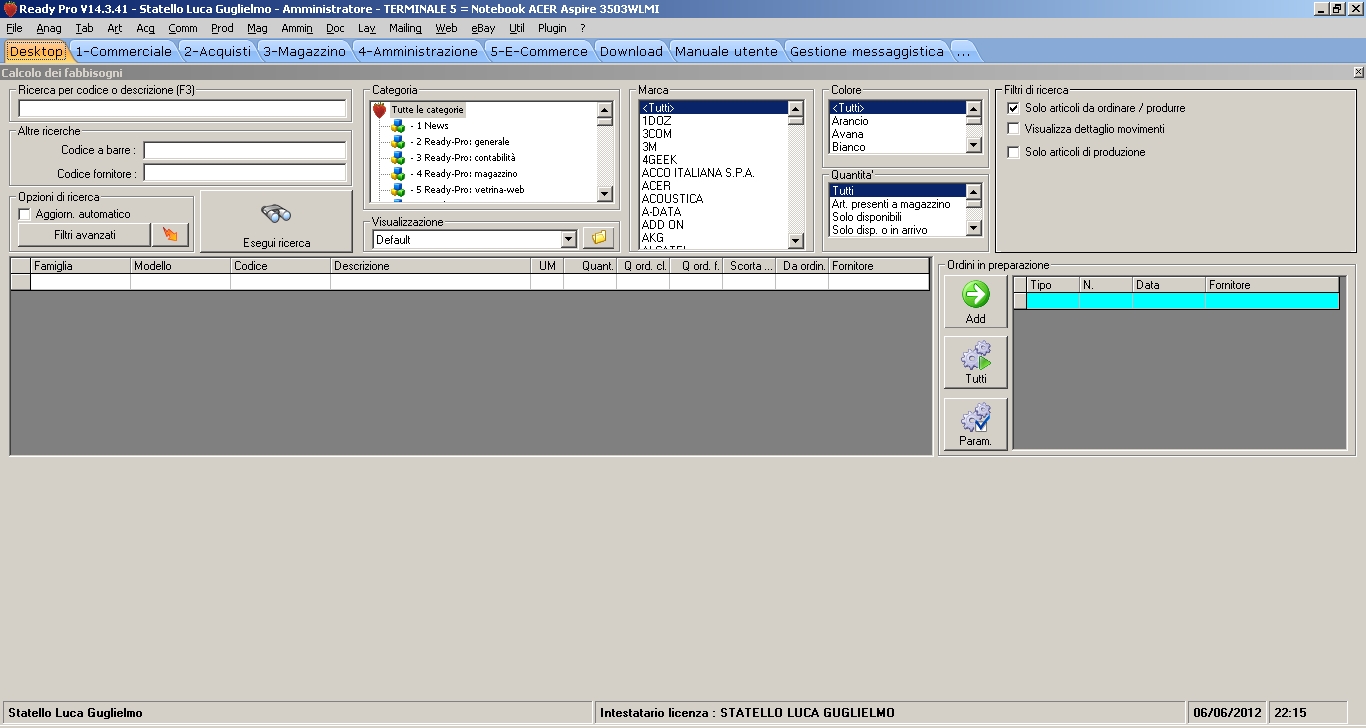Switch to the 3-Magazzino tab
This screenshot has height=728, width=1366.
point(304,51)
